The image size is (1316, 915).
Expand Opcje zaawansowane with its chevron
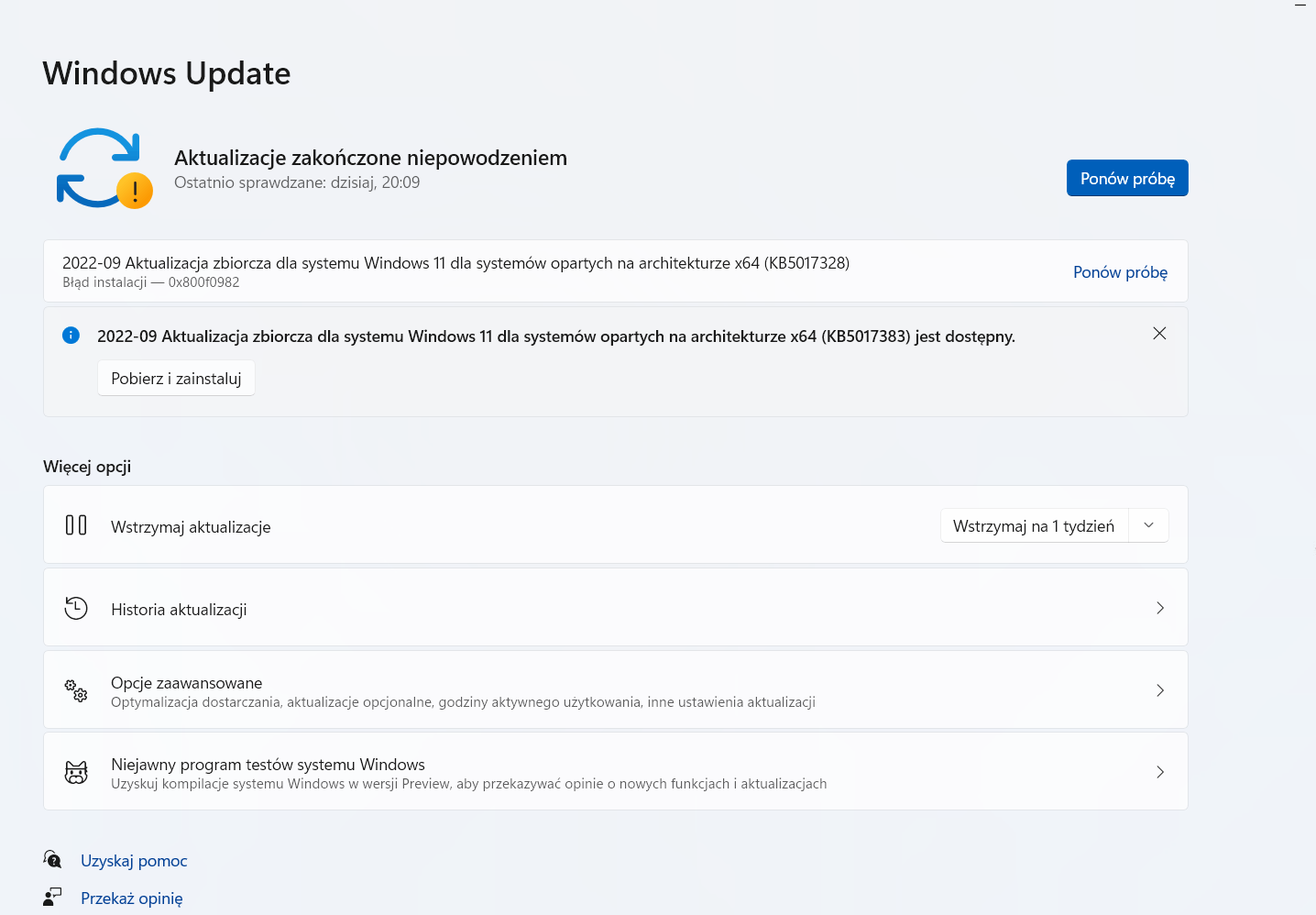point(1160,690)
